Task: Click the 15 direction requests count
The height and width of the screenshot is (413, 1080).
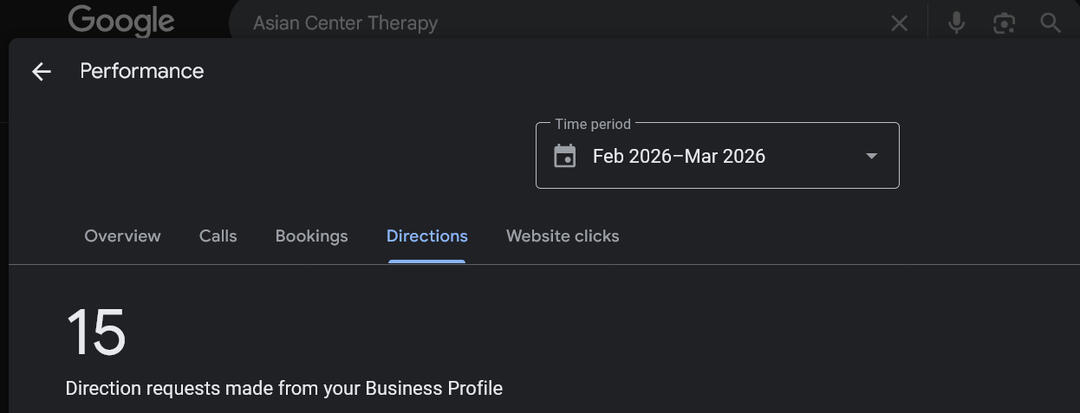Action: [96, 332]
